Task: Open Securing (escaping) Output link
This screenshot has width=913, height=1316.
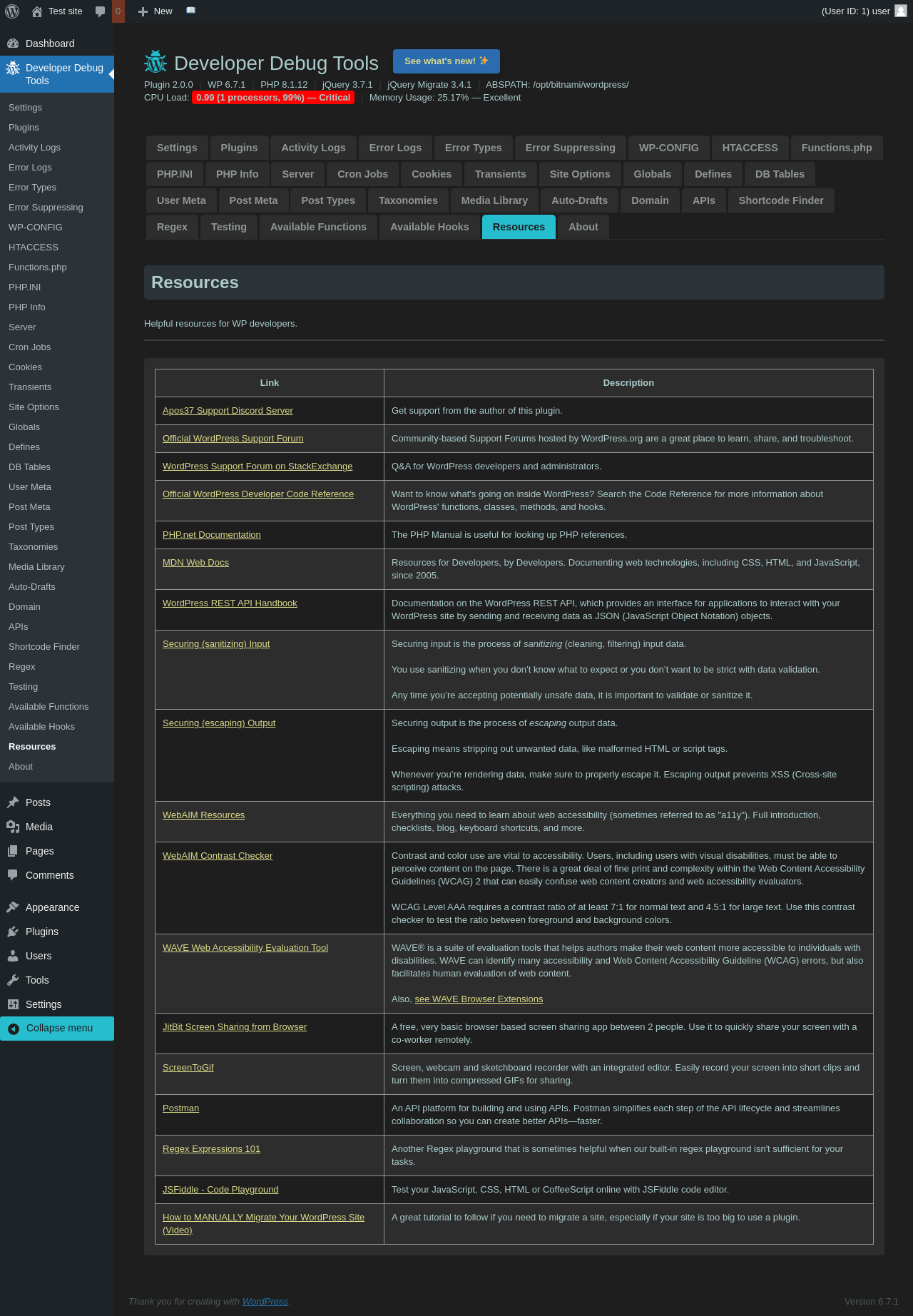Action: point(219,723)
